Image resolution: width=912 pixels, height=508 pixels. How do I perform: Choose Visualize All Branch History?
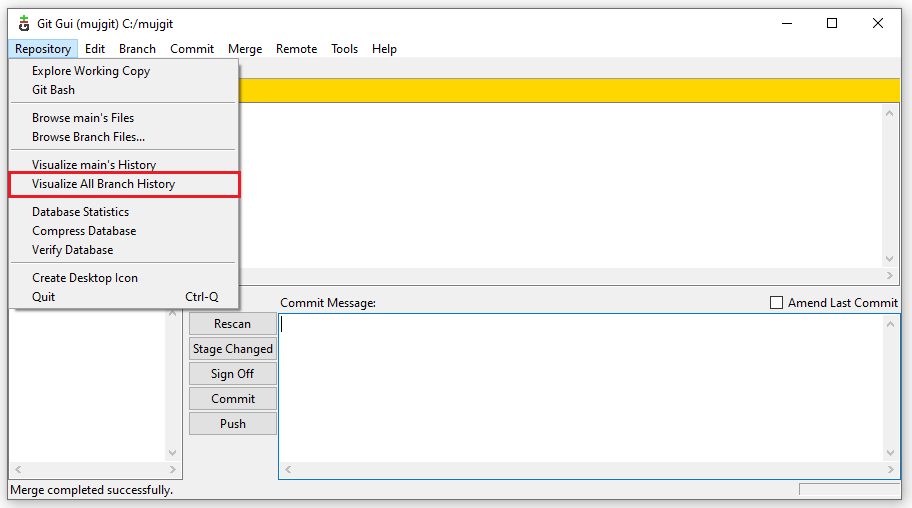pos(123,184)
